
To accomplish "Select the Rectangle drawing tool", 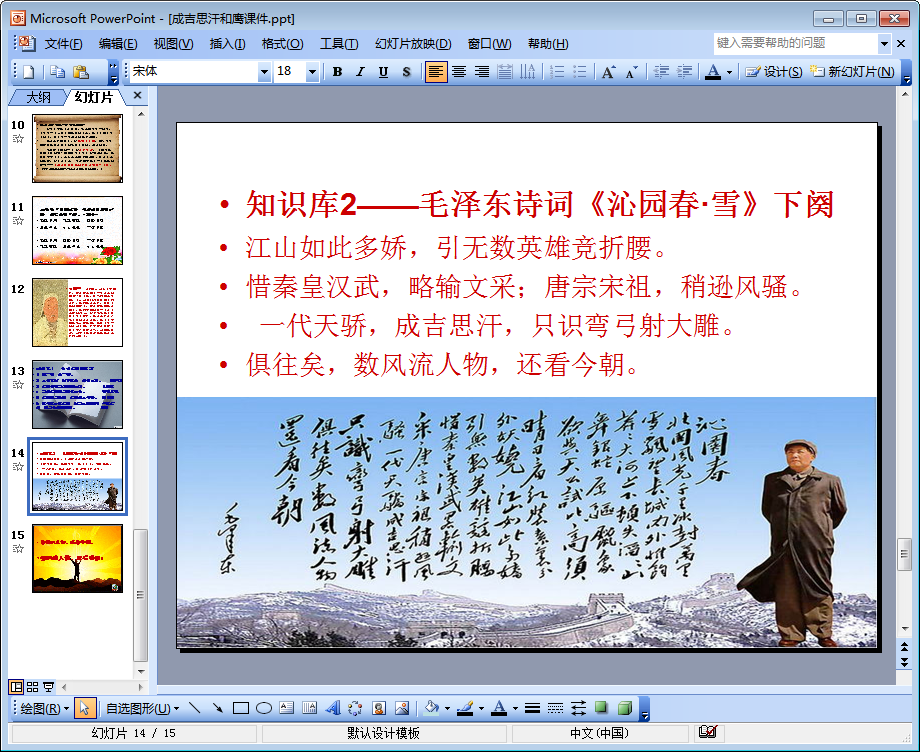I will pyautogui.click(x=241, y=709).
